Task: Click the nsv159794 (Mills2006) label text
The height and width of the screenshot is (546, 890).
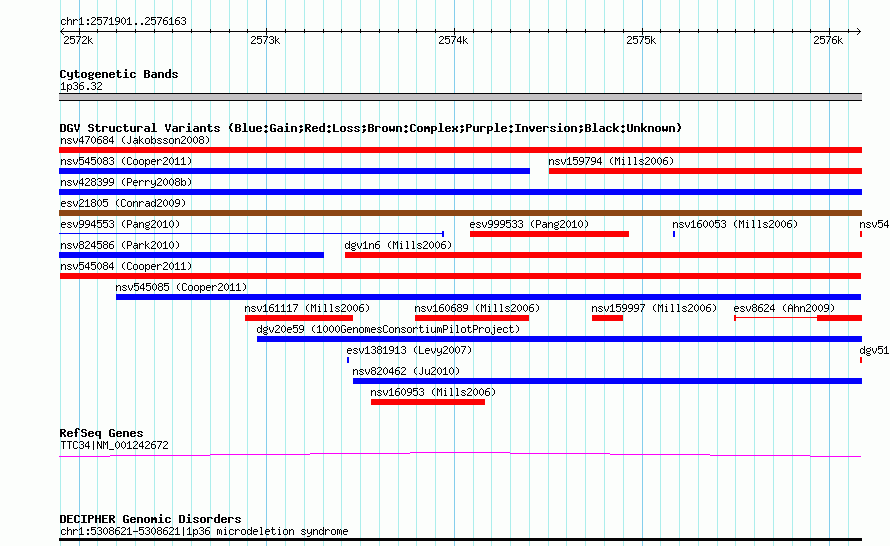Action: 611,161
